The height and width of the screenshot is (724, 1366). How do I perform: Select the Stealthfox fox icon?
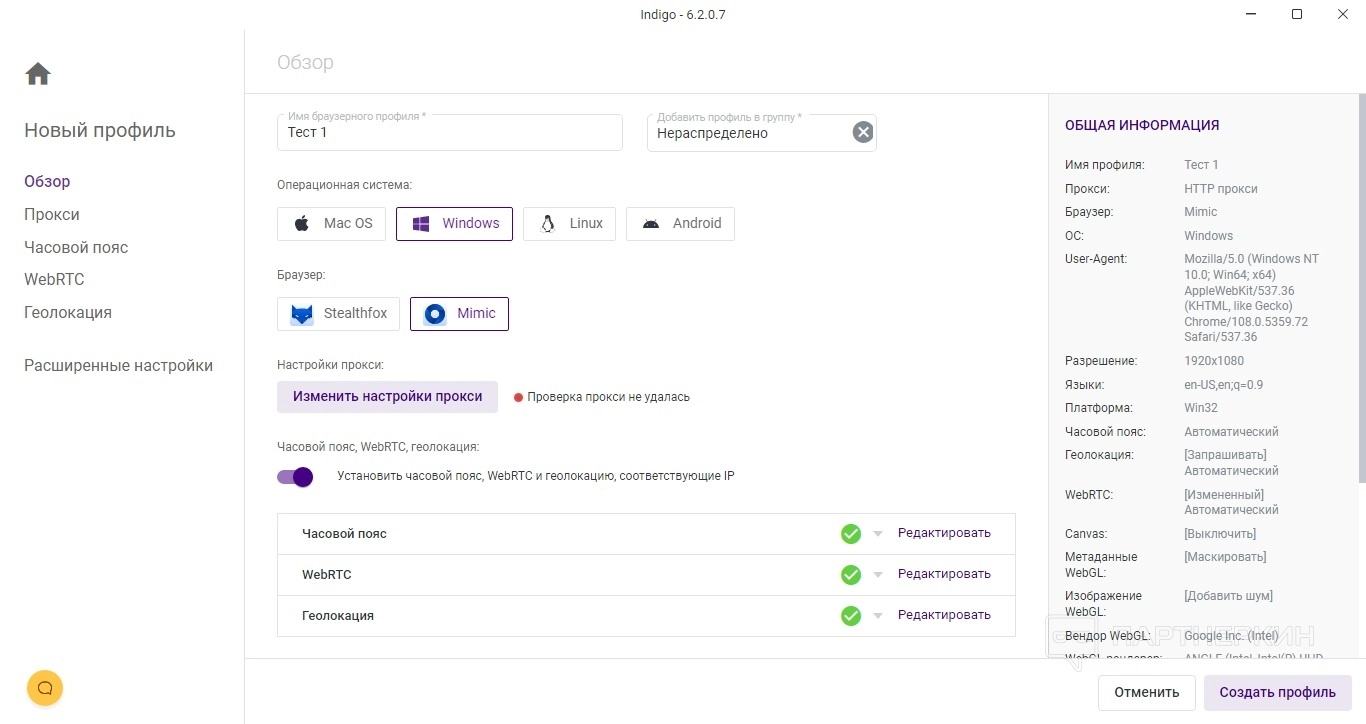302,314
